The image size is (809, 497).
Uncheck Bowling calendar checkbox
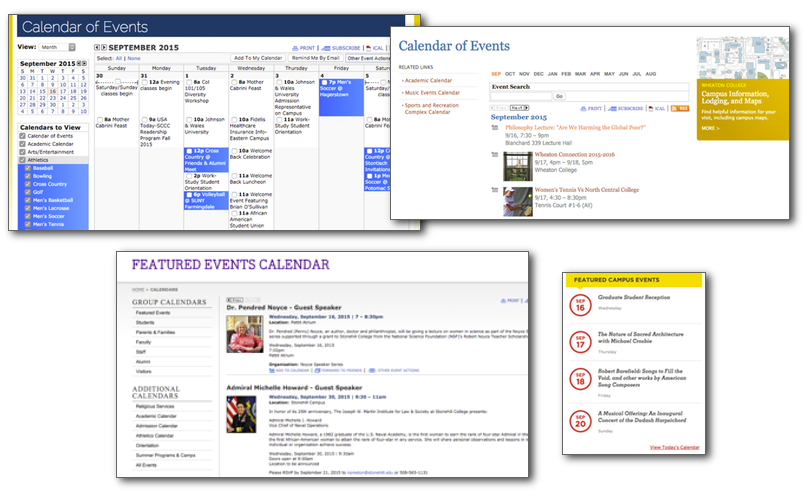[28, 176]
